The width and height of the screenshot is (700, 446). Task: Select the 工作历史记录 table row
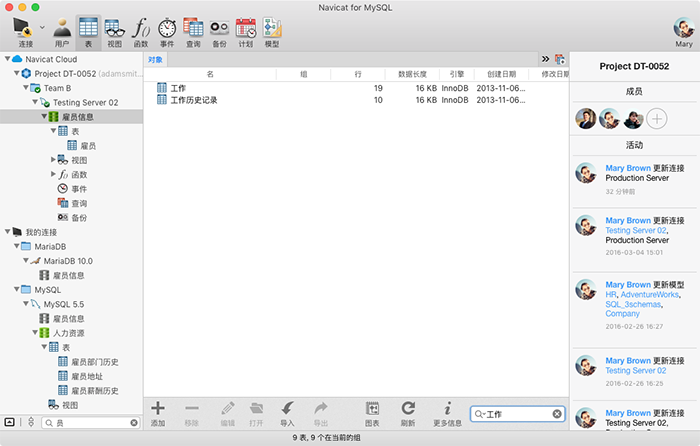356,100
